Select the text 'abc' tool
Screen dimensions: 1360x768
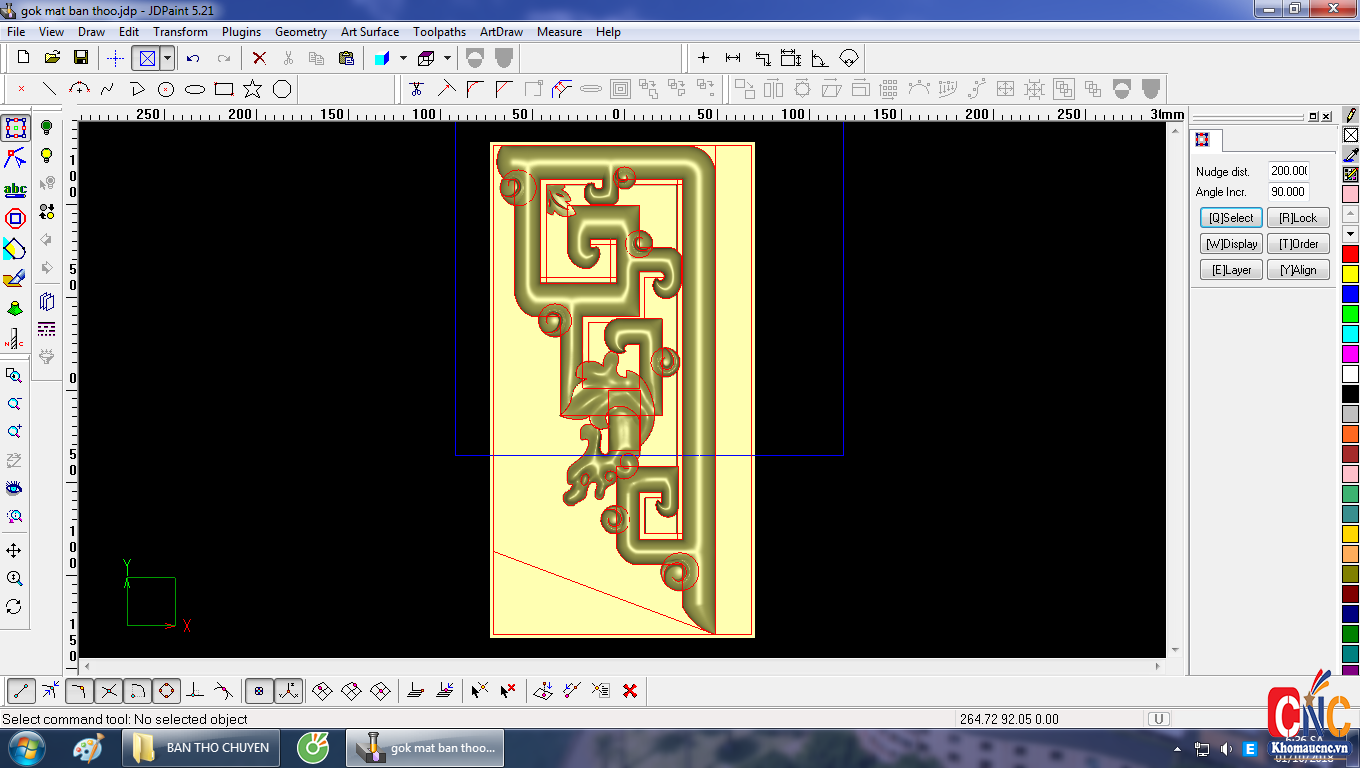(15, 189)
